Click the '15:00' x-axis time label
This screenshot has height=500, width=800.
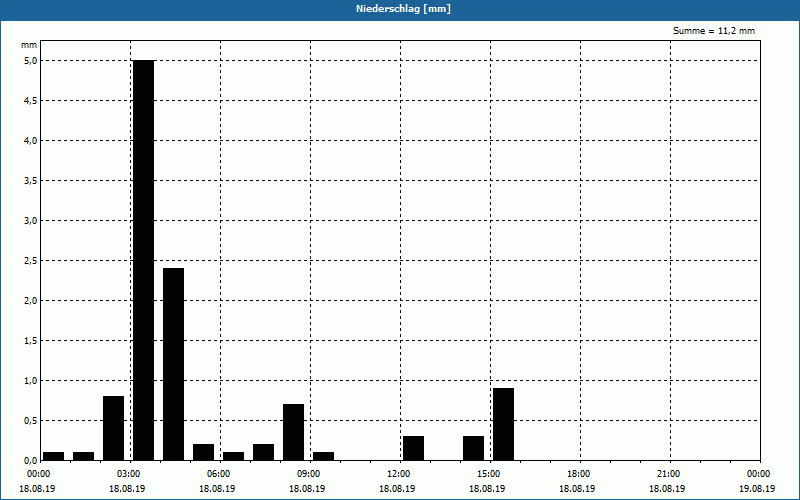click(x=491, y=474)
